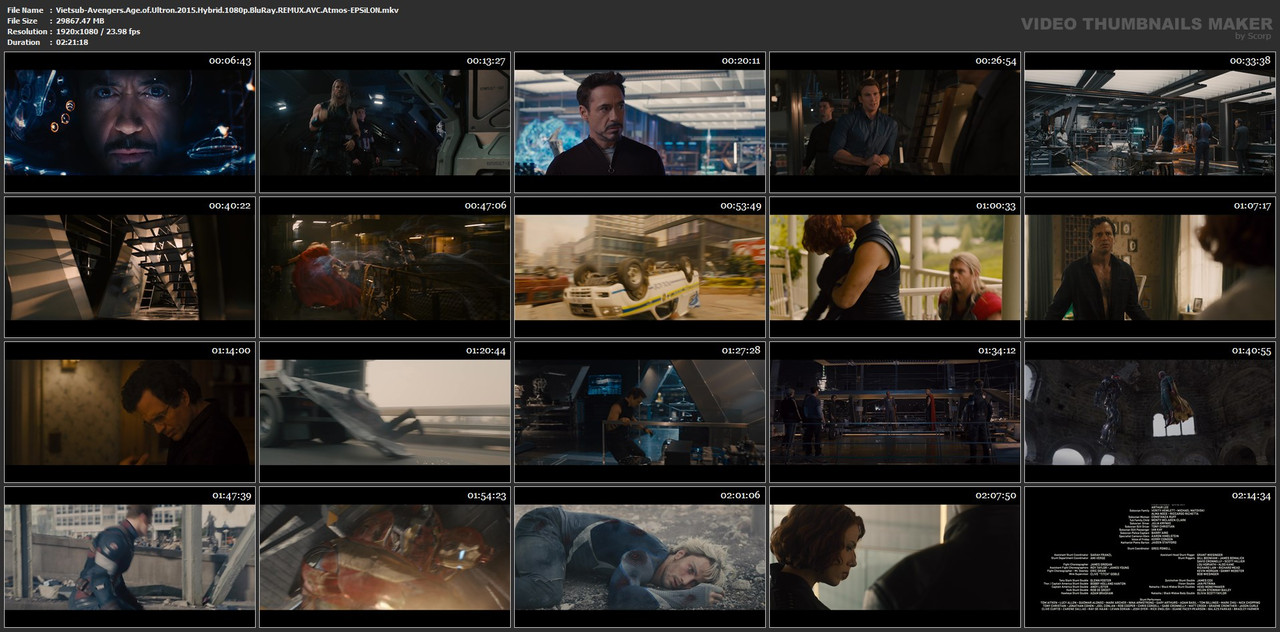
Task: Pick the thumbnail timestamped 00:40:22
Action: click(130, 267)
